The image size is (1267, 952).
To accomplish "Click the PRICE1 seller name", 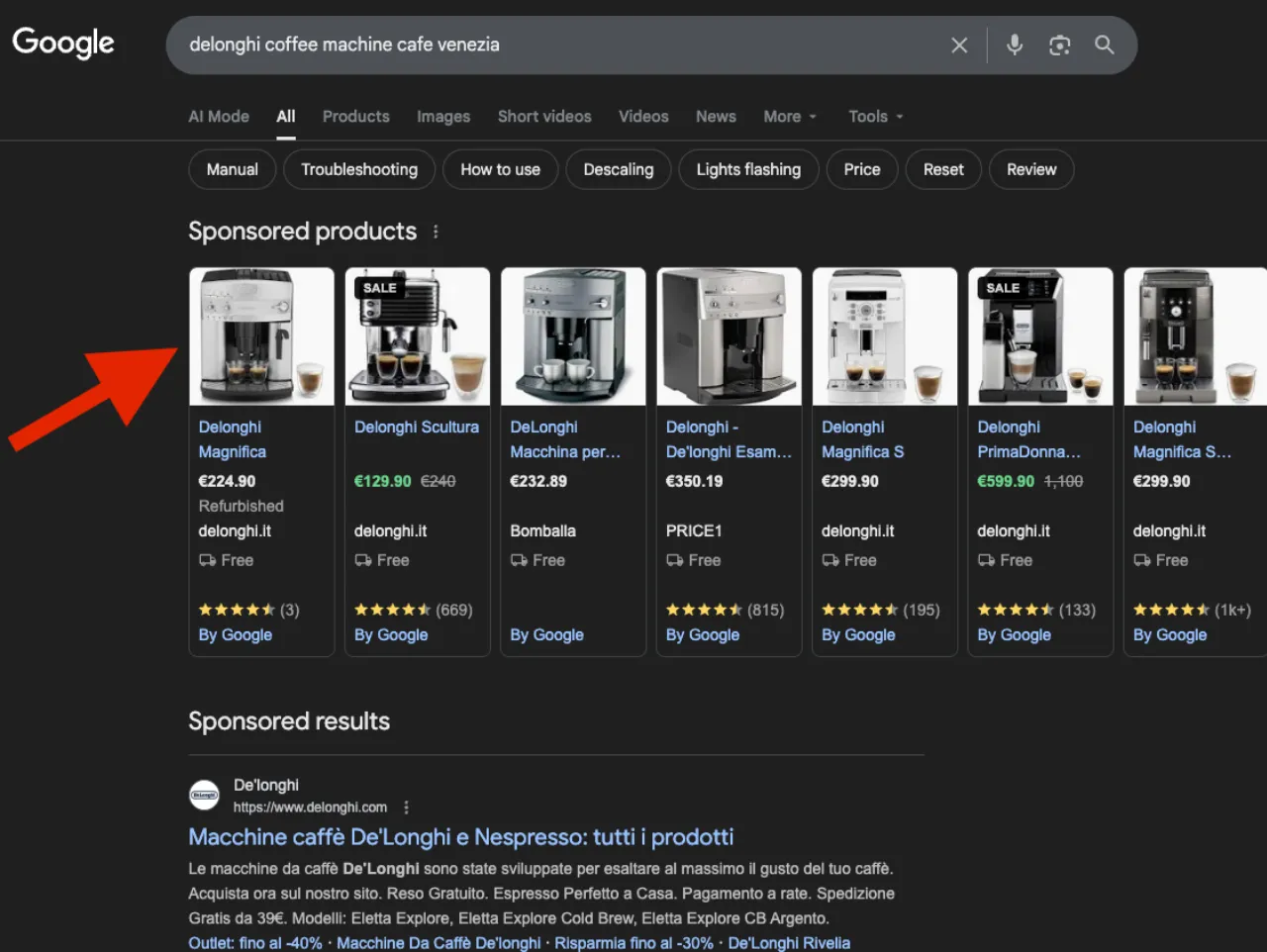I will click(694, 531).
